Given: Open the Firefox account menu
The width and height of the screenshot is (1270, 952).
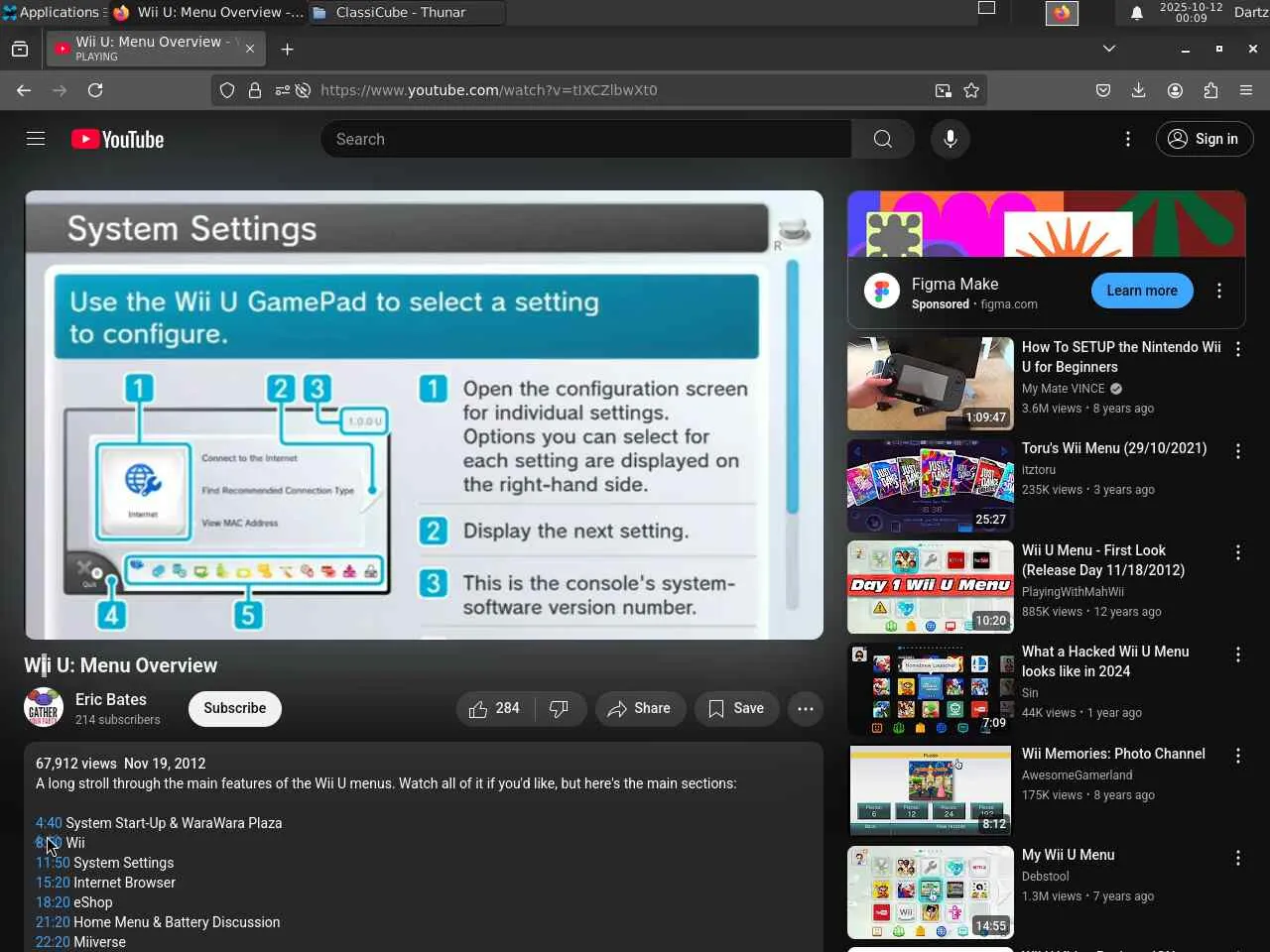Looking at the screenshot, I should (1175, 90).
